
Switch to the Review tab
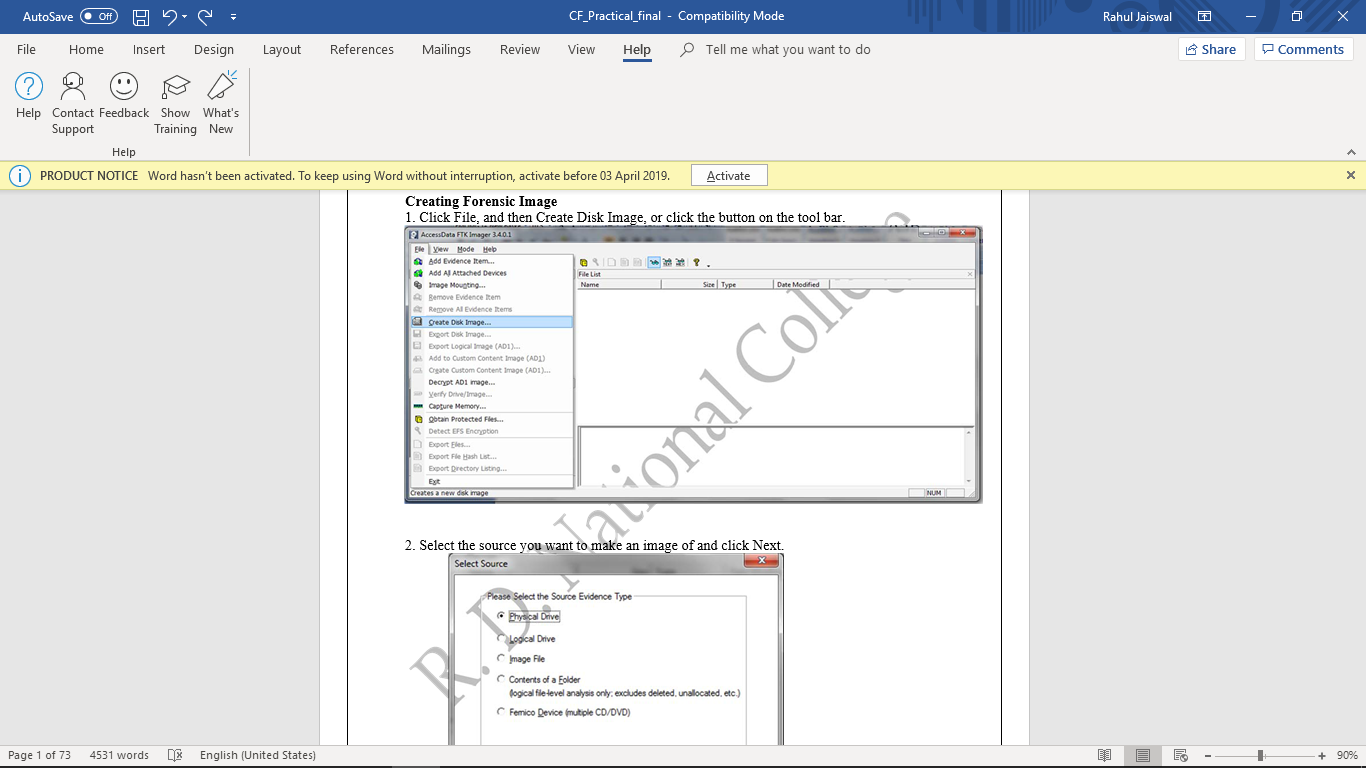(x=520, y=49)
